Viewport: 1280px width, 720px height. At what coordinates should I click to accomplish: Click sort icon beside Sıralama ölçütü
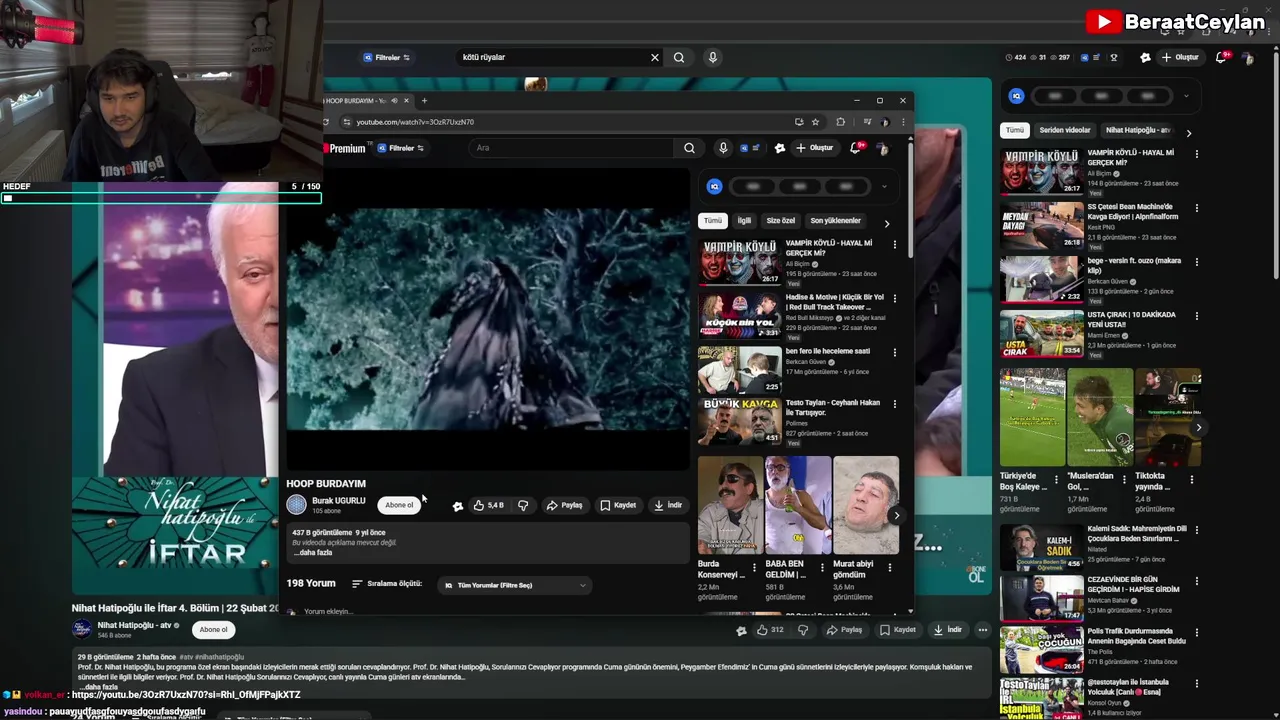[357, 584]
